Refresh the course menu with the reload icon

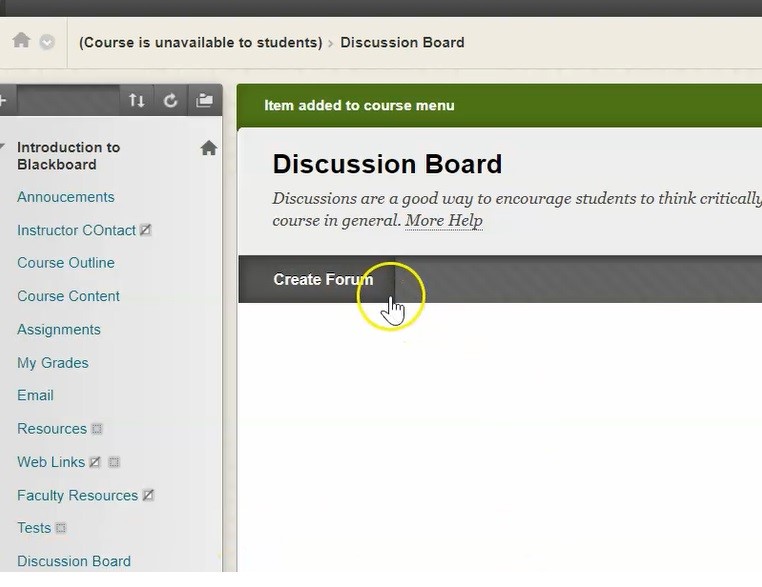[171, 100]
